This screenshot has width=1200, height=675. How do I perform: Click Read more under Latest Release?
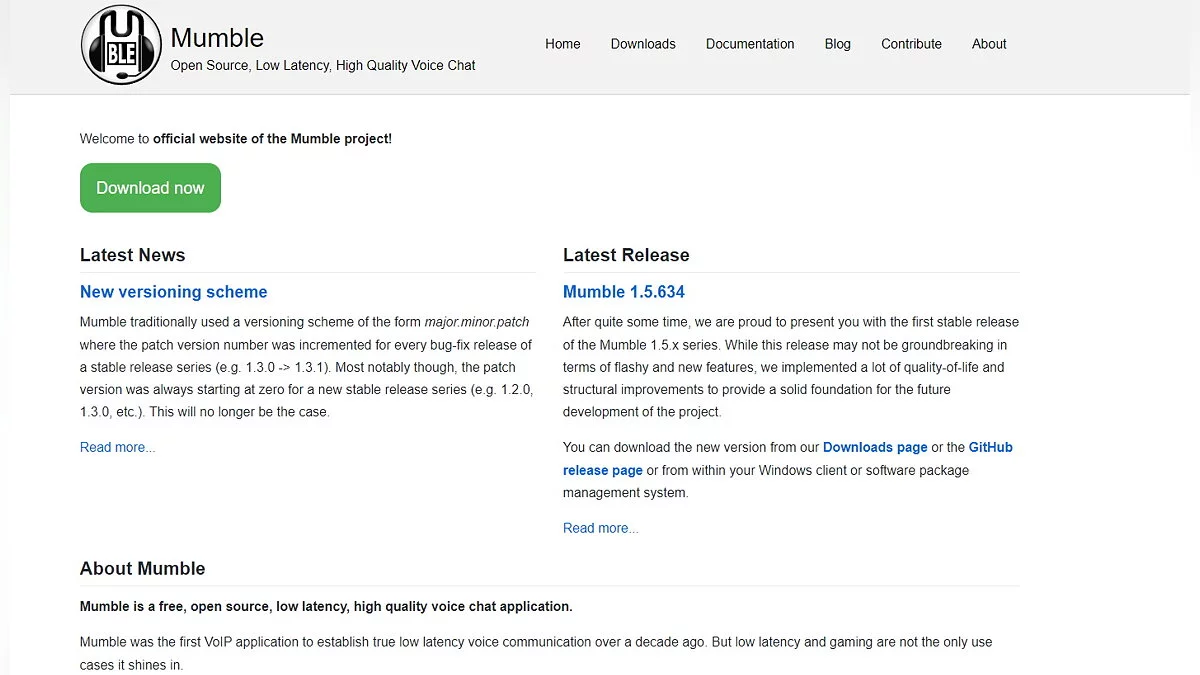tap(601, 528)
